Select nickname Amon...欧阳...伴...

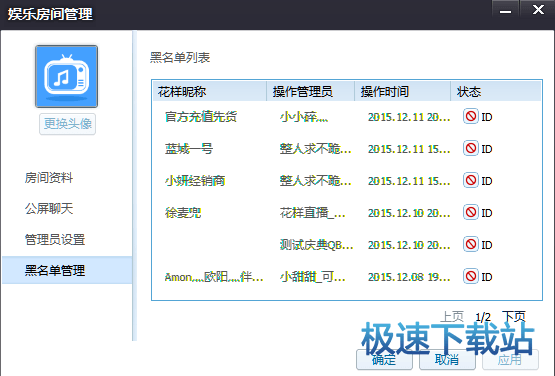214,277
